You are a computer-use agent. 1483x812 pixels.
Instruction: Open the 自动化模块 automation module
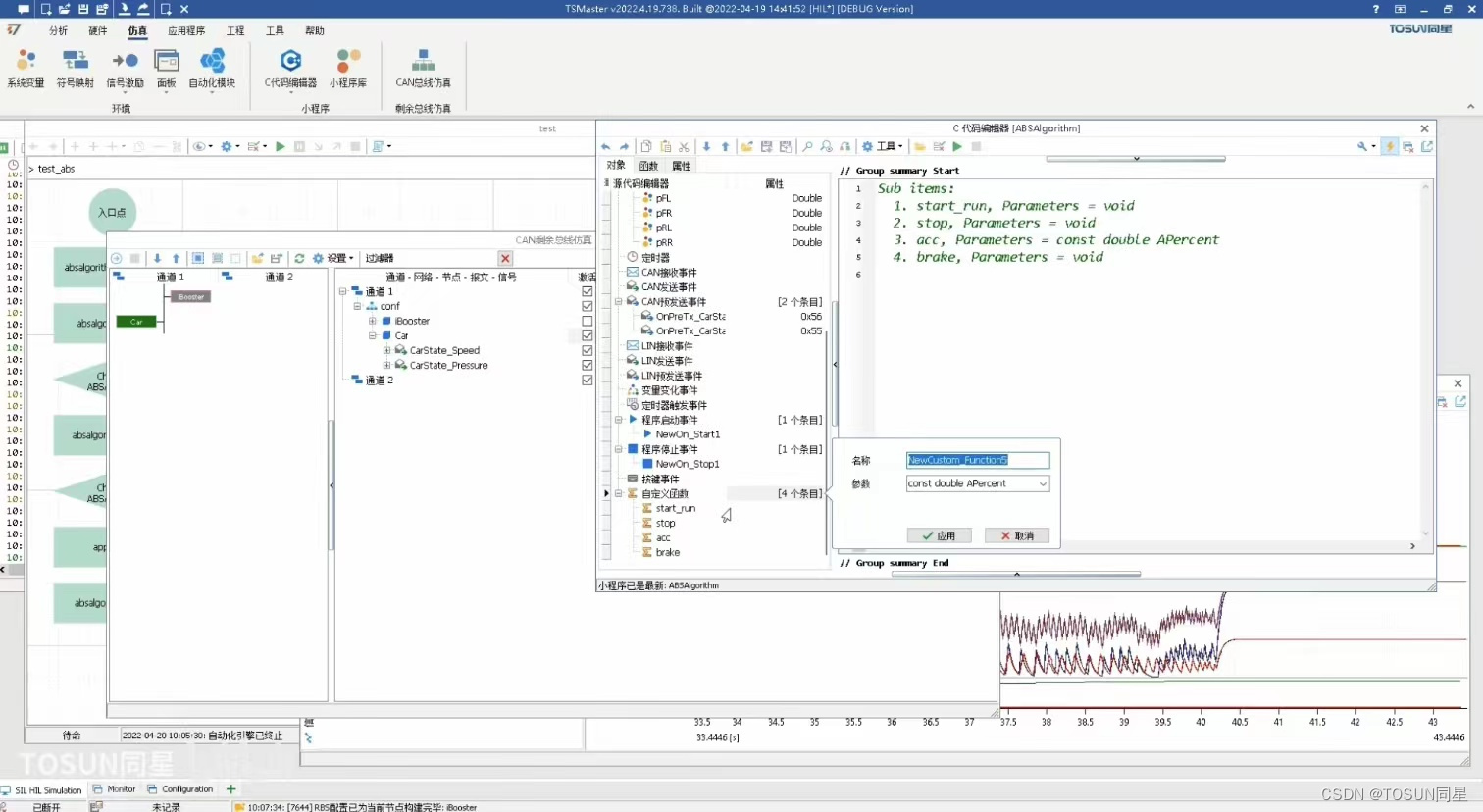pyautogui.click(x=212, y=69)
